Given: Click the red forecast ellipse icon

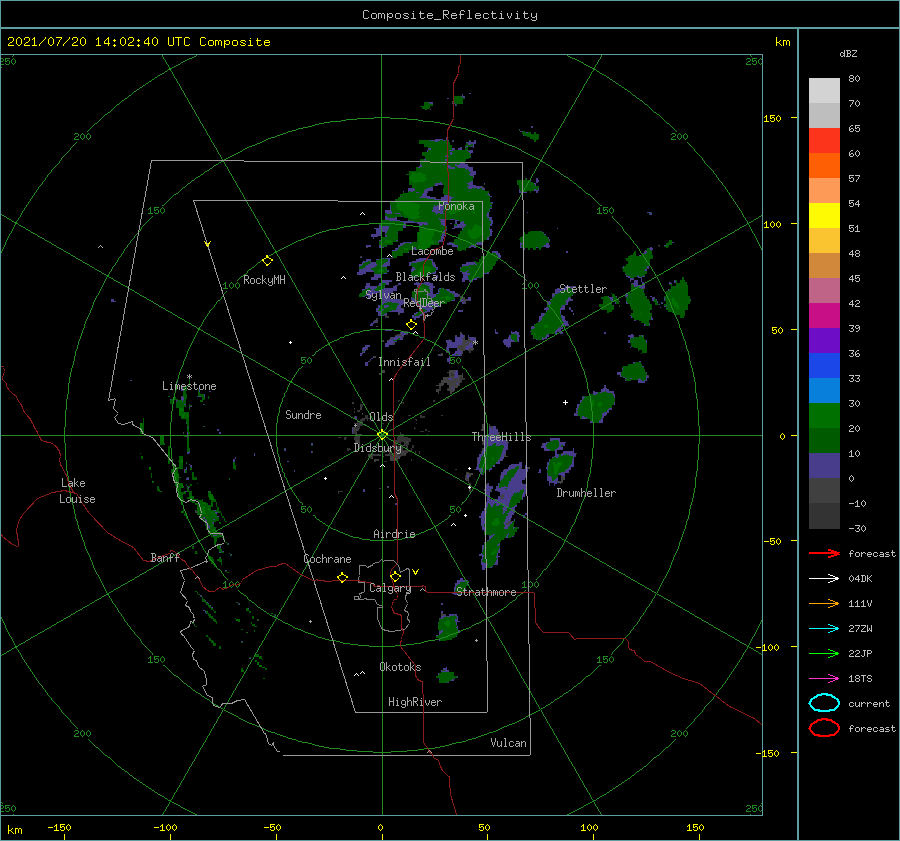Looking at the screenshot, I should 824,728.
